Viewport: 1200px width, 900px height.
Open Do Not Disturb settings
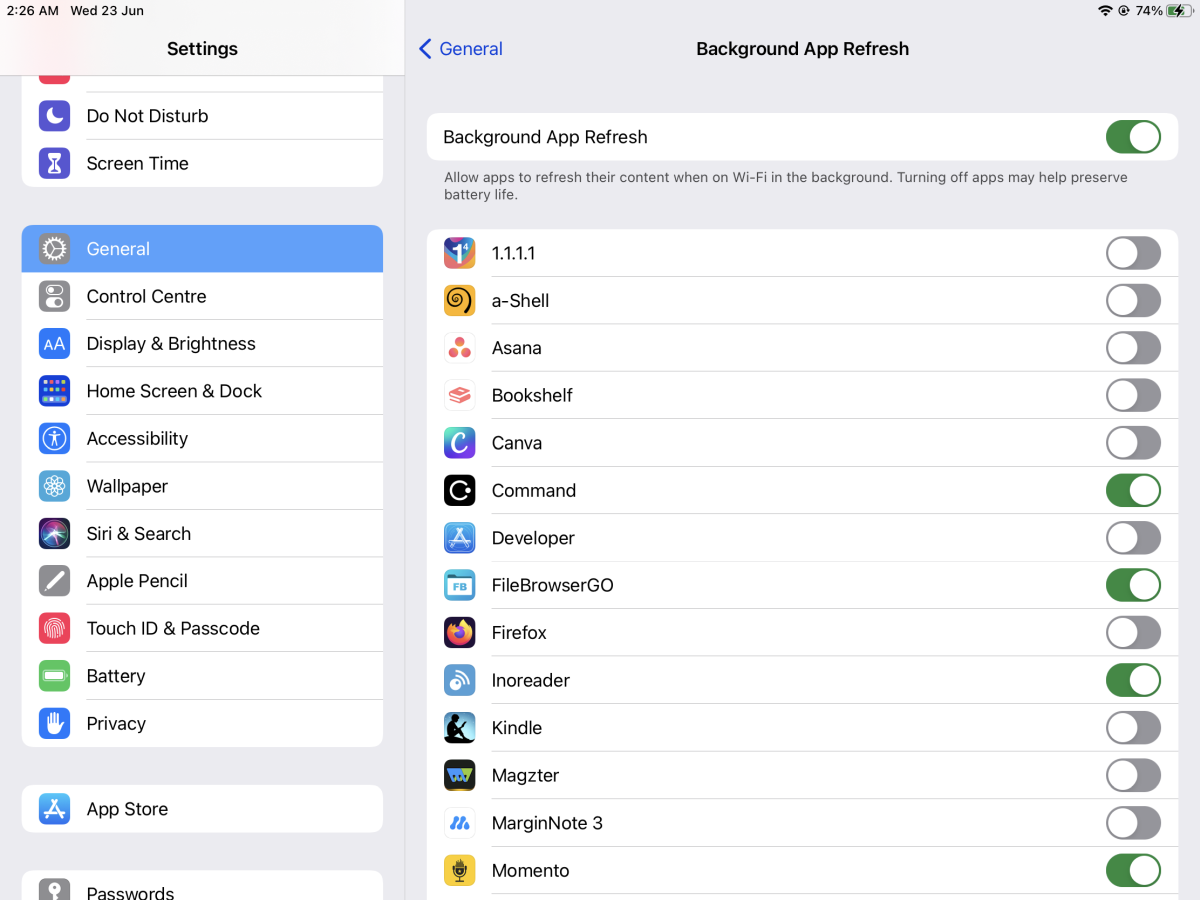point(202,116)
